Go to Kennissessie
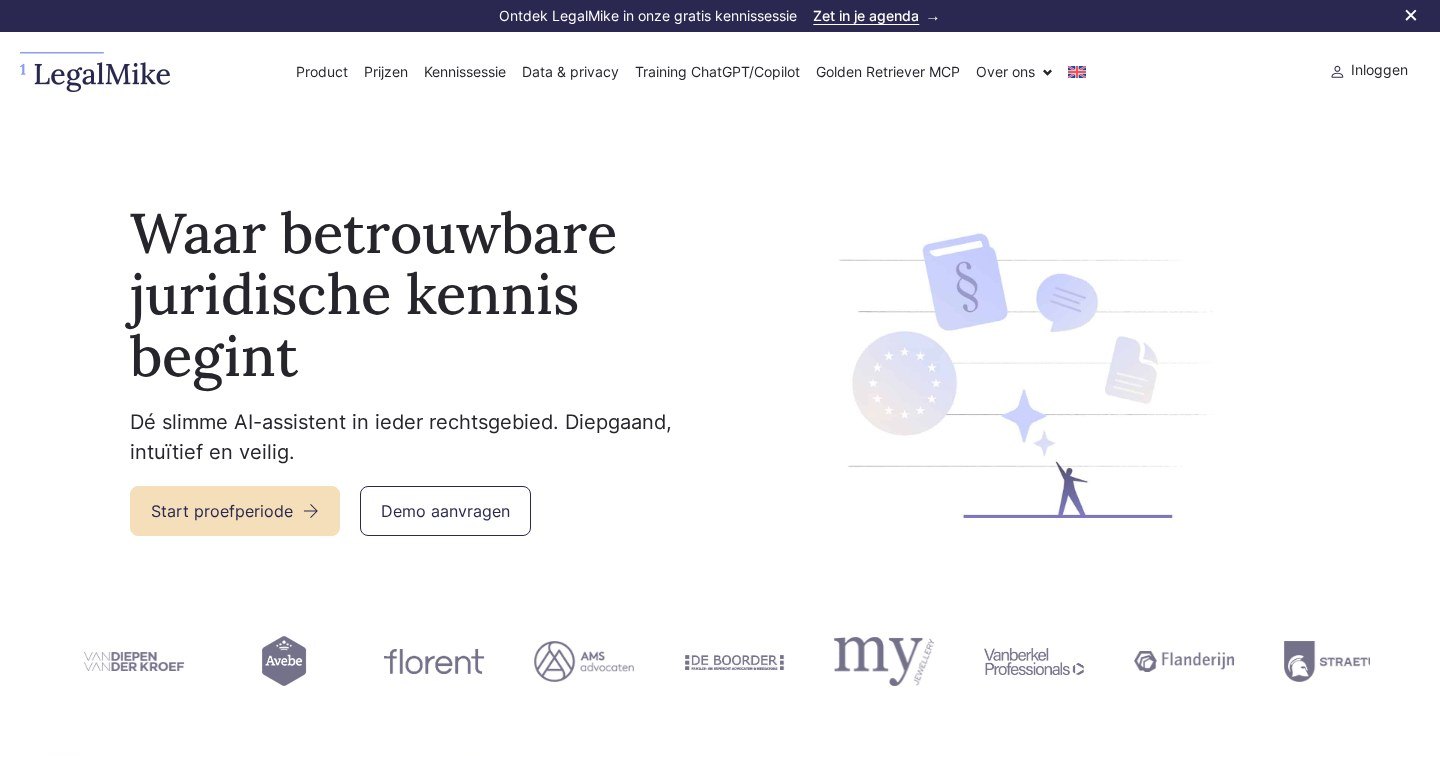 [465, 72]
